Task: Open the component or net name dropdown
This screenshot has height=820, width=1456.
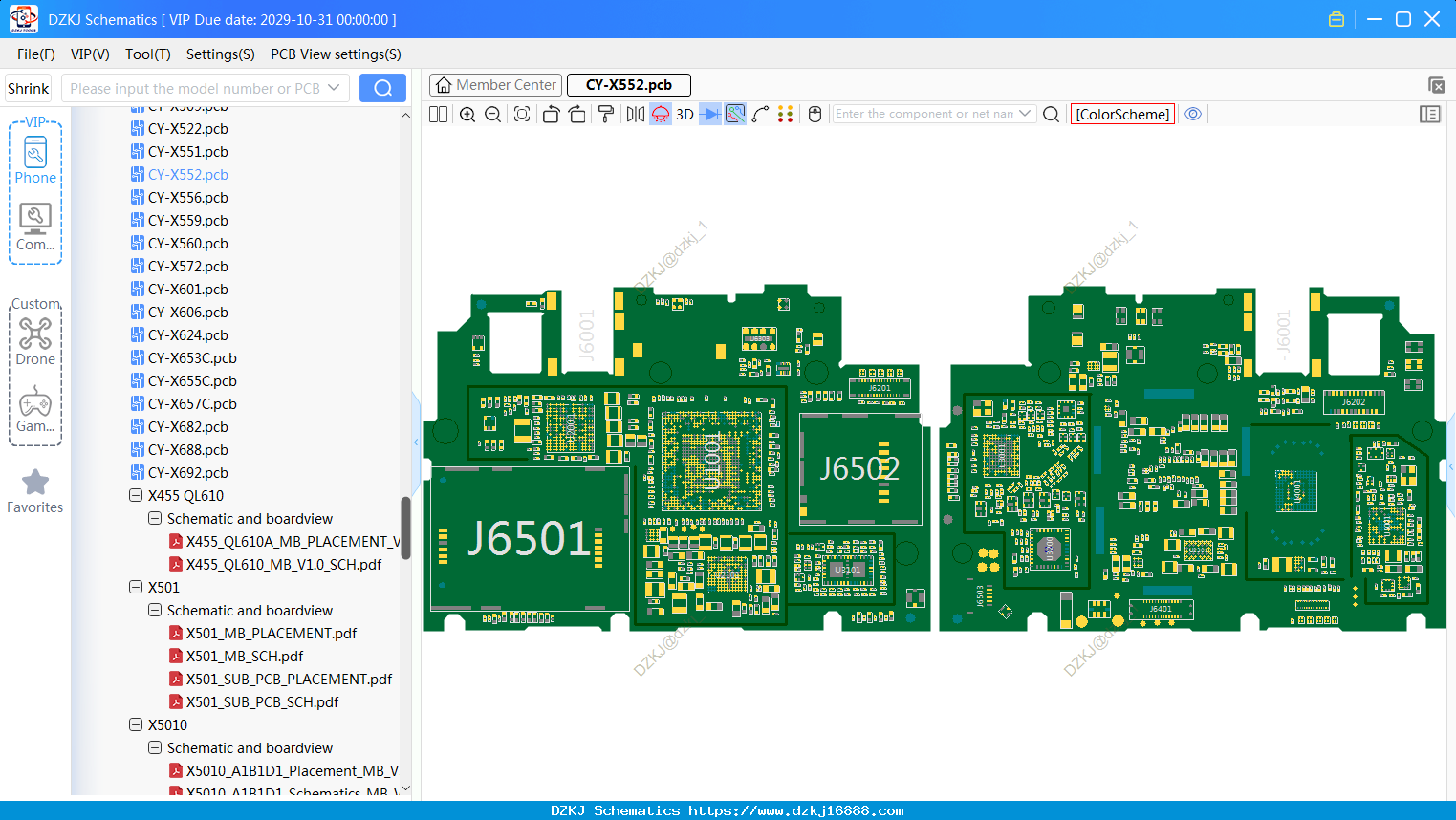Action: pyautogui.click(x=1026, y=114)
